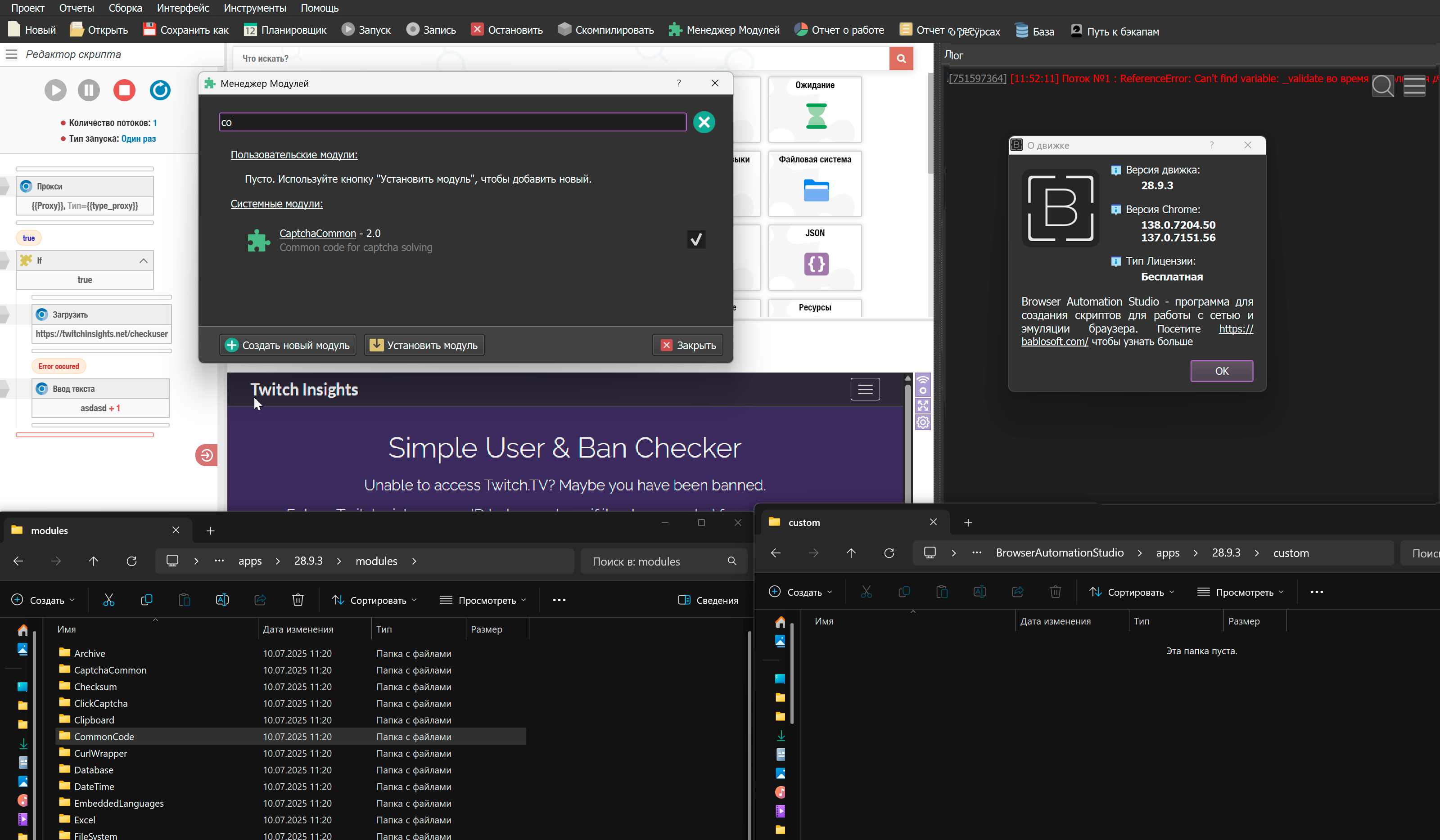Click the blue Restart script icon
1440x840 pixels.
point(160,90)
